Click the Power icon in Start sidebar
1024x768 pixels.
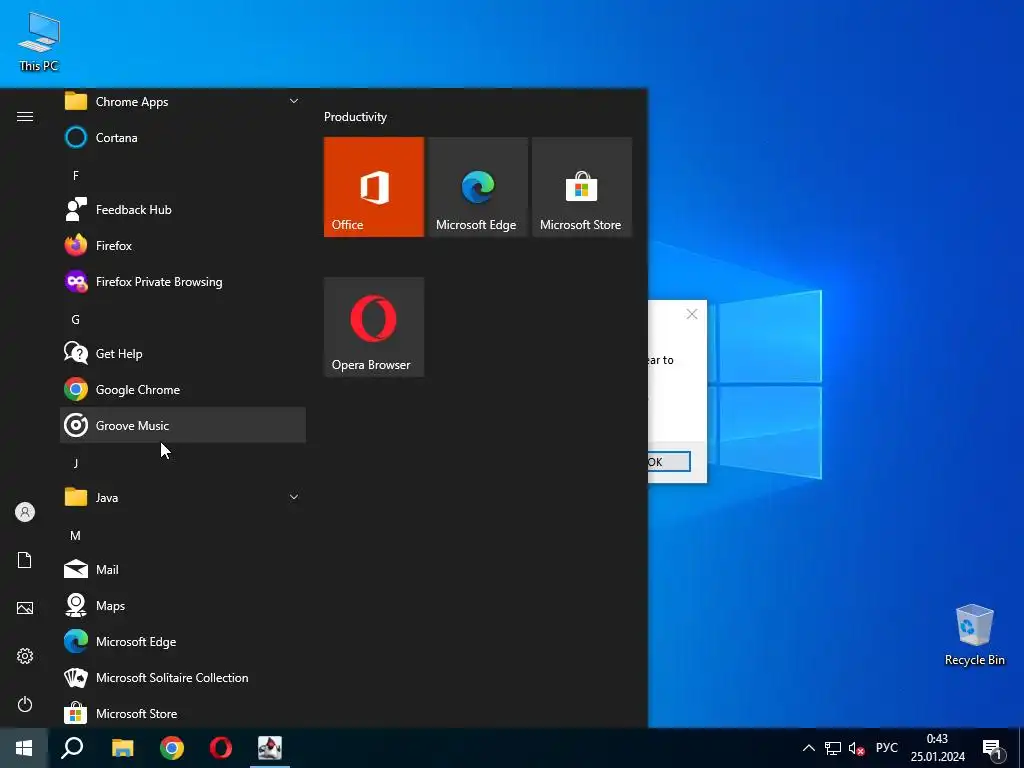[x=25, y=704]
